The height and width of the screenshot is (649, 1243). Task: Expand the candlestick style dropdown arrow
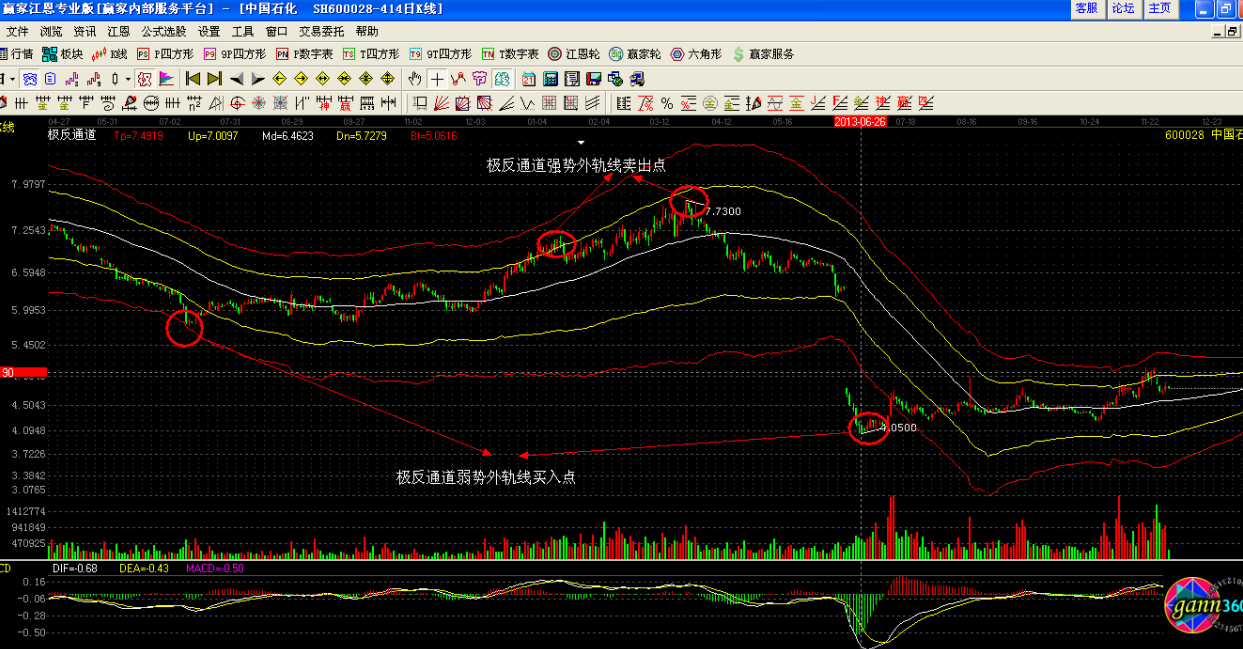click(x=127, y=79)
